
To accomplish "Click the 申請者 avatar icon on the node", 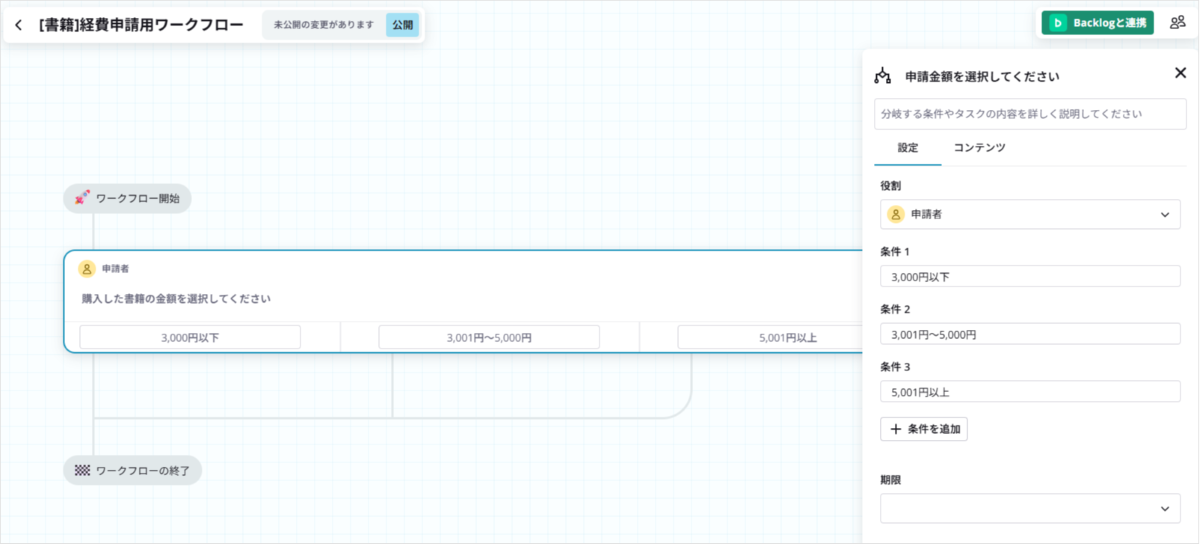I will coord(87,269).
